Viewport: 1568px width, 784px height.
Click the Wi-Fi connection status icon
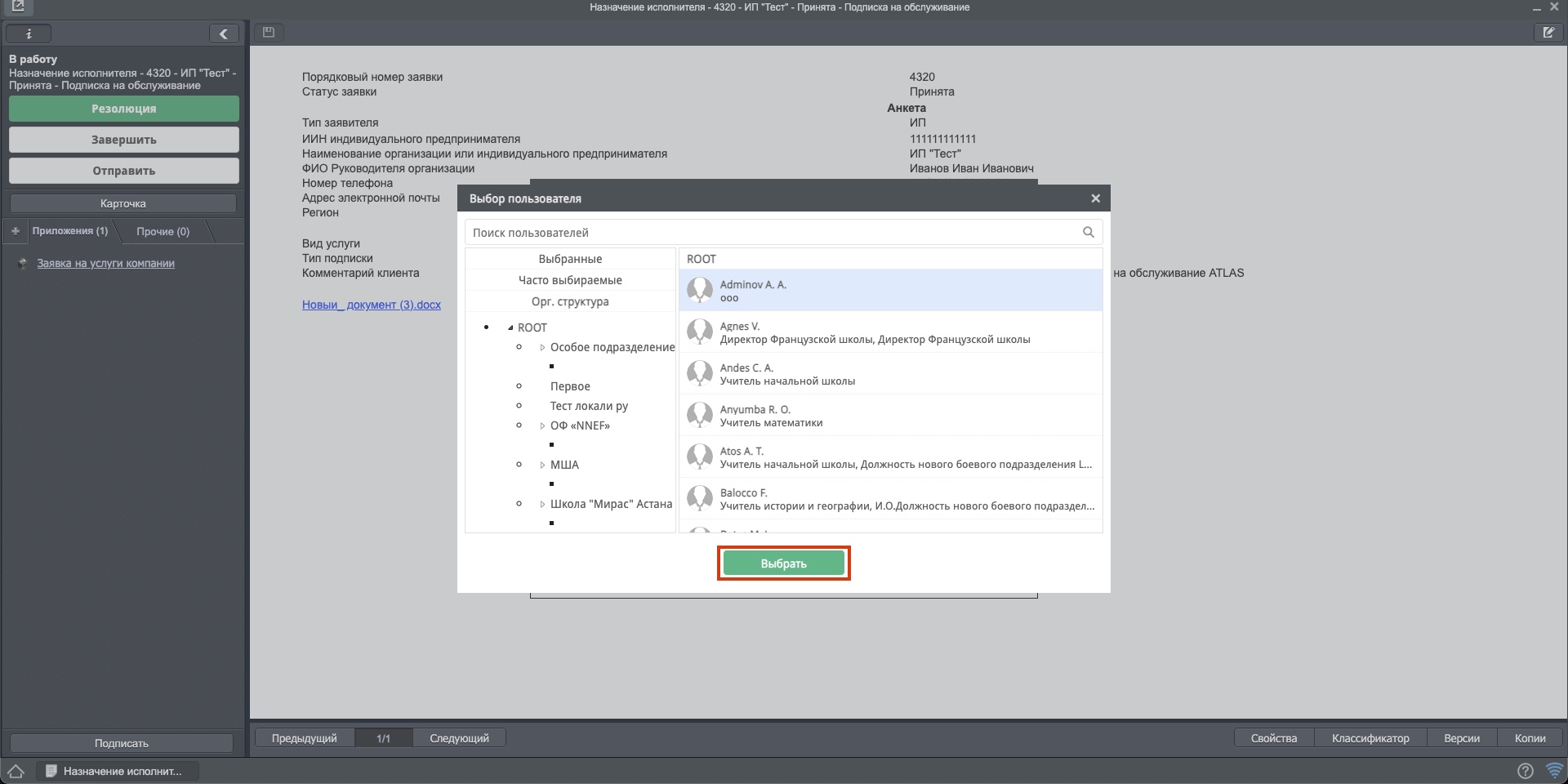1553,771
